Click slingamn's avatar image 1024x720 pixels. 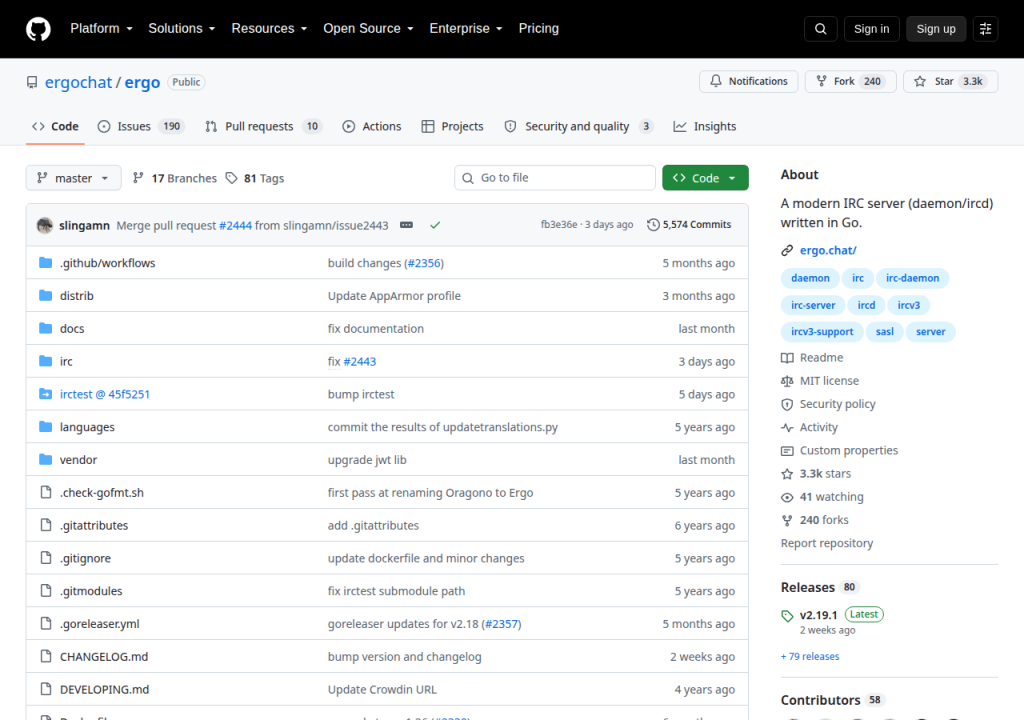44,225
